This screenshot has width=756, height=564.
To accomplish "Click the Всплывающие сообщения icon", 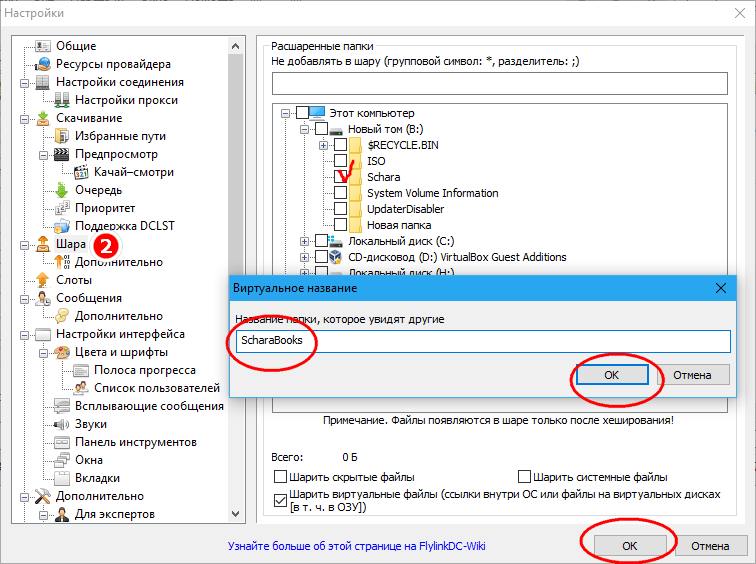I will pos(62,406).
